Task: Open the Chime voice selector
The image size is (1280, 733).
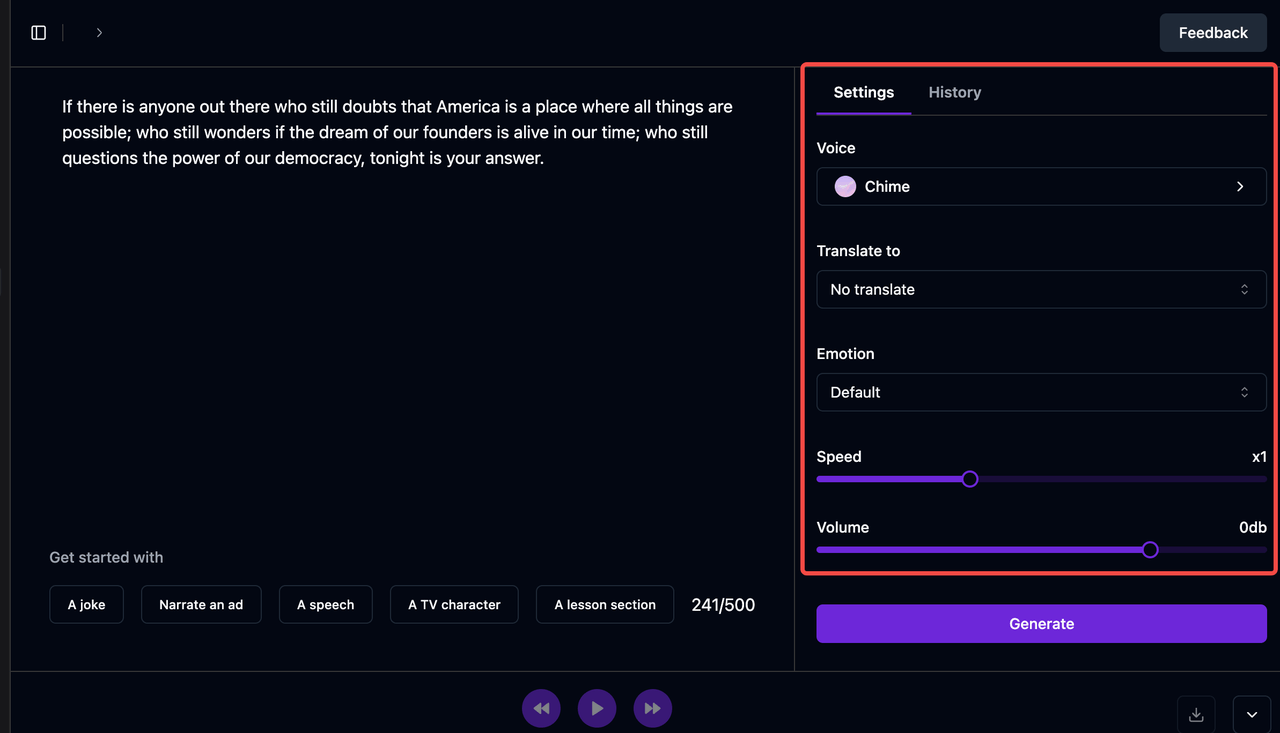Action: pyautogui.click(x=1041, y=187)
